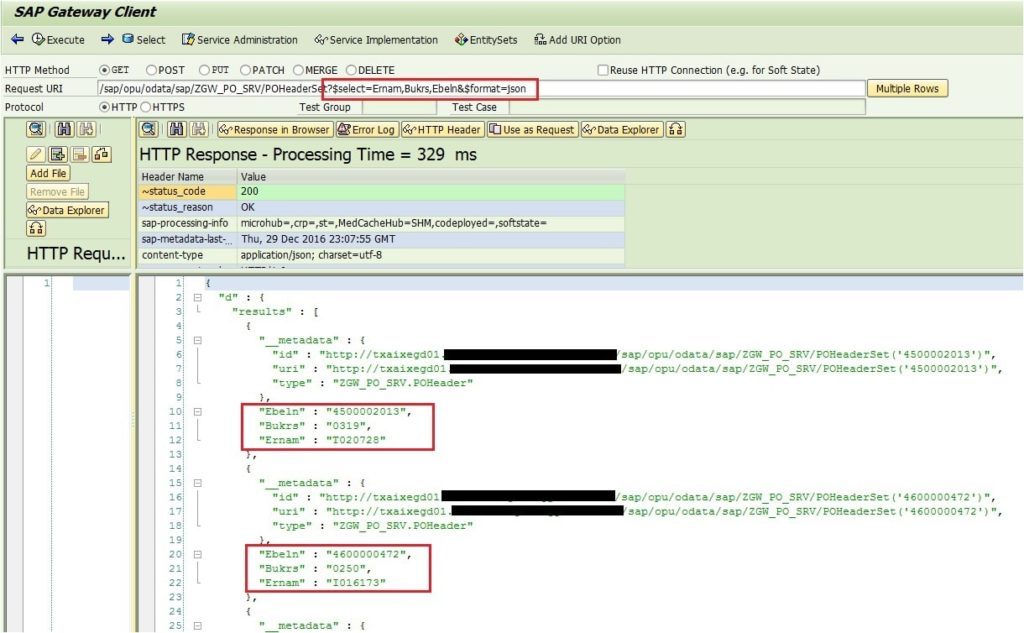
Task: Collapse the __metadata node on line 15
Action: tap(197, 483)
